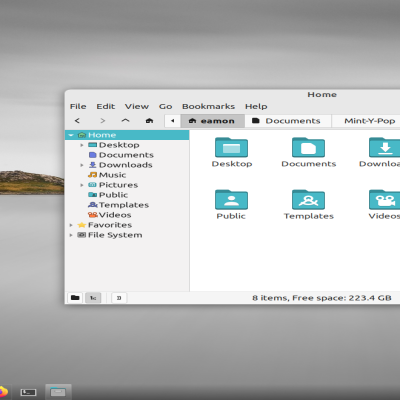Screen dimensions: 400x400
Task: Go back with the left arrow button
Action: pyautogui.click(x=77, y=121)
